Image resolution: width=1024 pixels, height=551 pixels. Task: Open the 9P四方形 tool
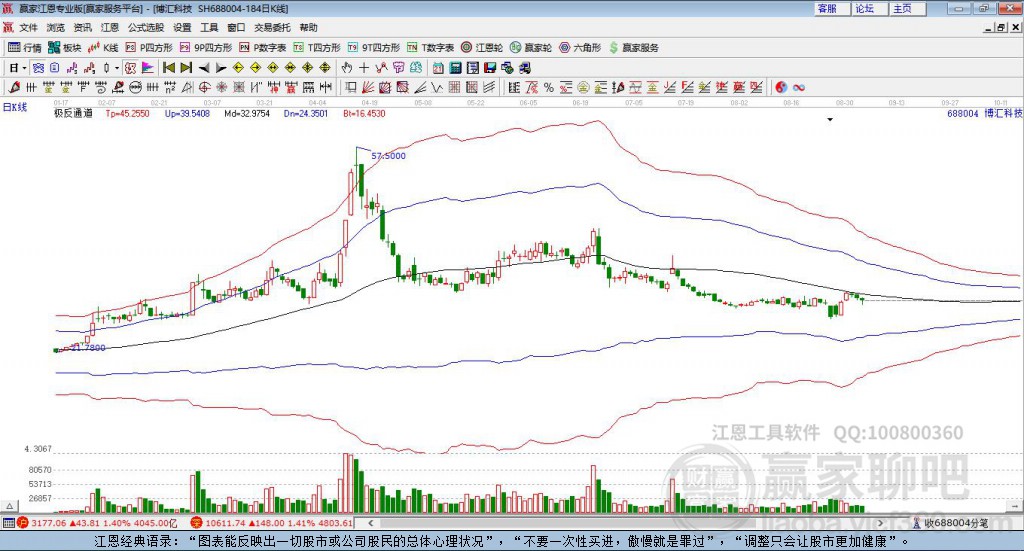(x=206, y=48)
